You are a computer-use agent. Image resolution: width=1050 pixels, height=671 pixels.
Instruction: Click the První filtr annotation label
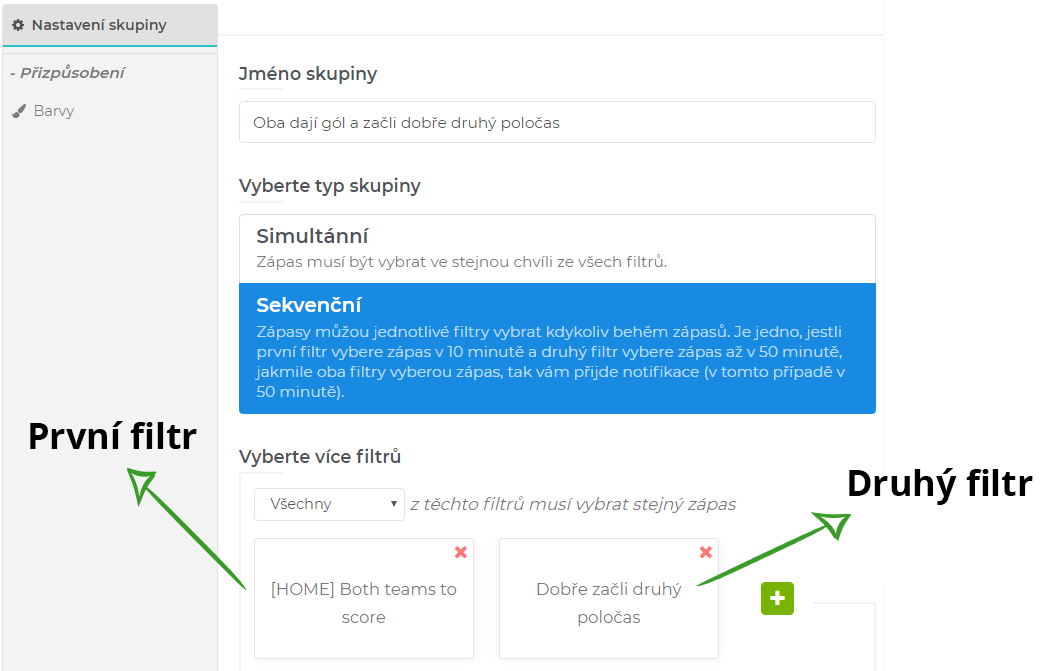[x=112, y=435]
